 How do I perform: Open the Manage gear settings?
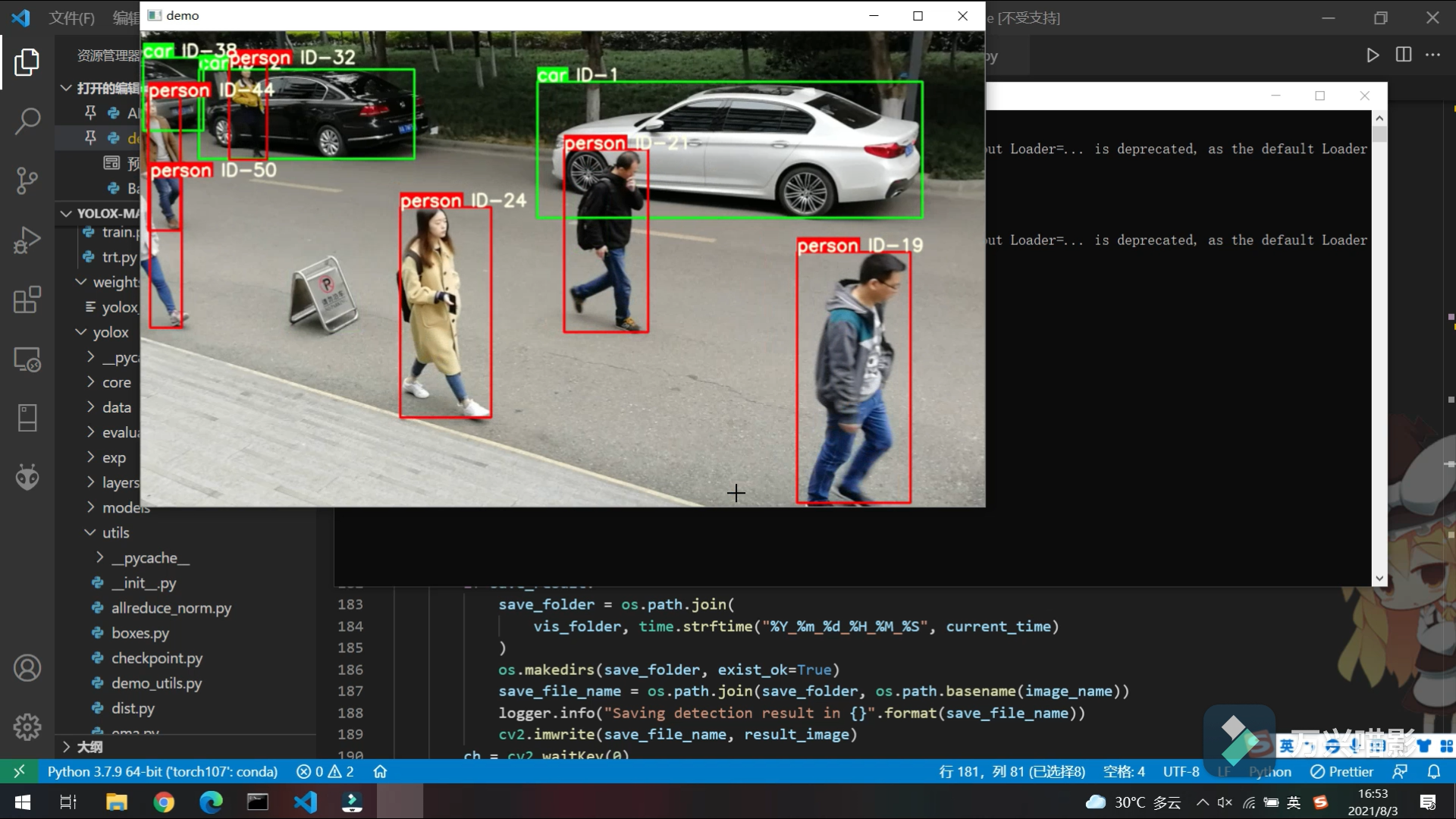pyautogui.click(x=27, y=727)
